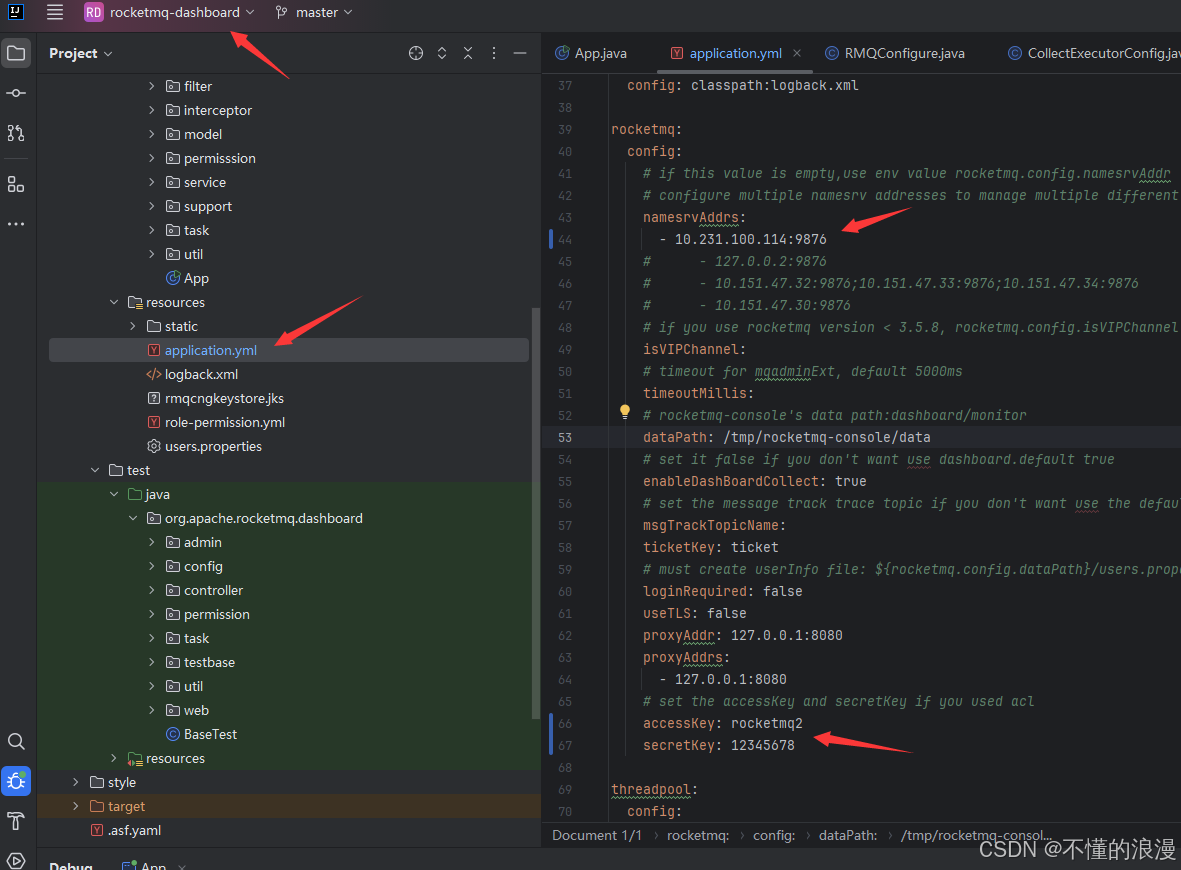The width and height of the screenshot is (1181, 870).
Task: Click Document 1/1 breadcrumb
Action: (x=597, y=835)
